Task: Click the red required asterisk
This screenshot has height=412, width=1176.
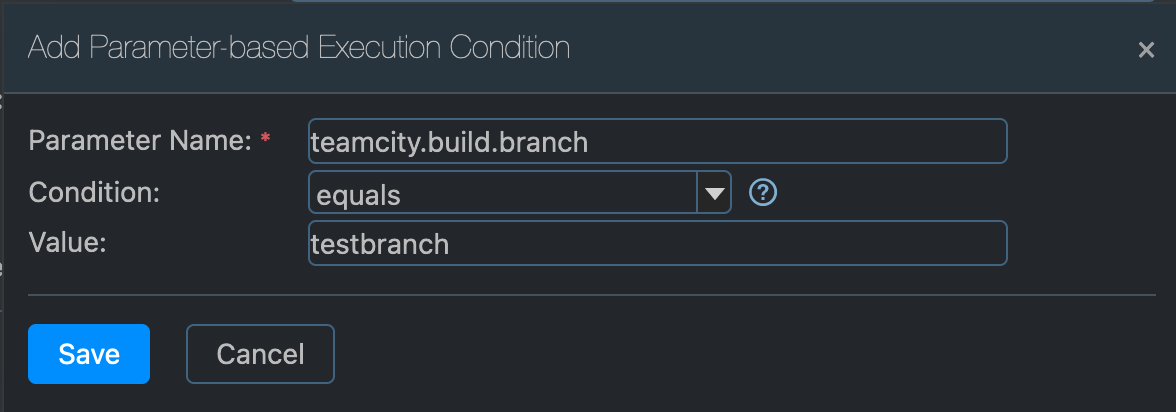Action: click(x=265, y=141)
